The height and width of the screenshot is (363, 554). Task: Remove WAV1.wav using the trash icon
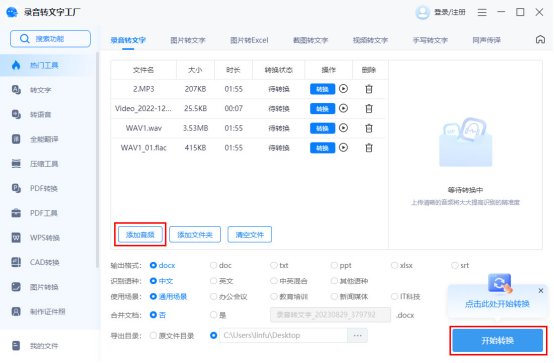369,128
